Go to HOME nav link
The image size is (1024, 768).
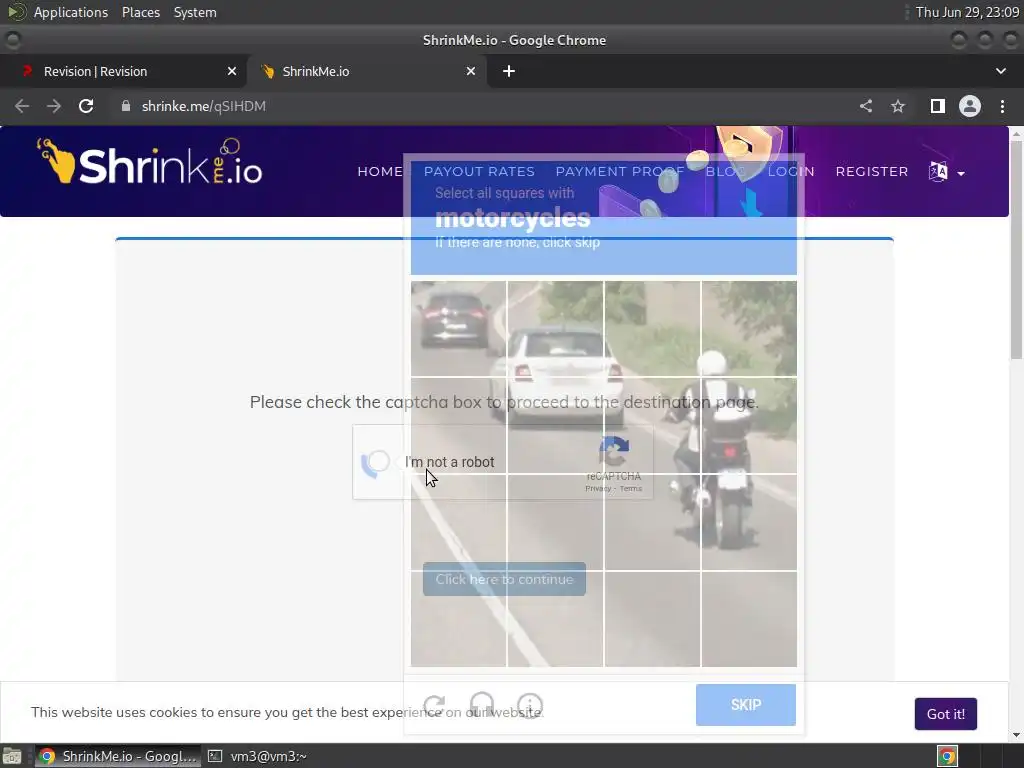tap(379, 171)
